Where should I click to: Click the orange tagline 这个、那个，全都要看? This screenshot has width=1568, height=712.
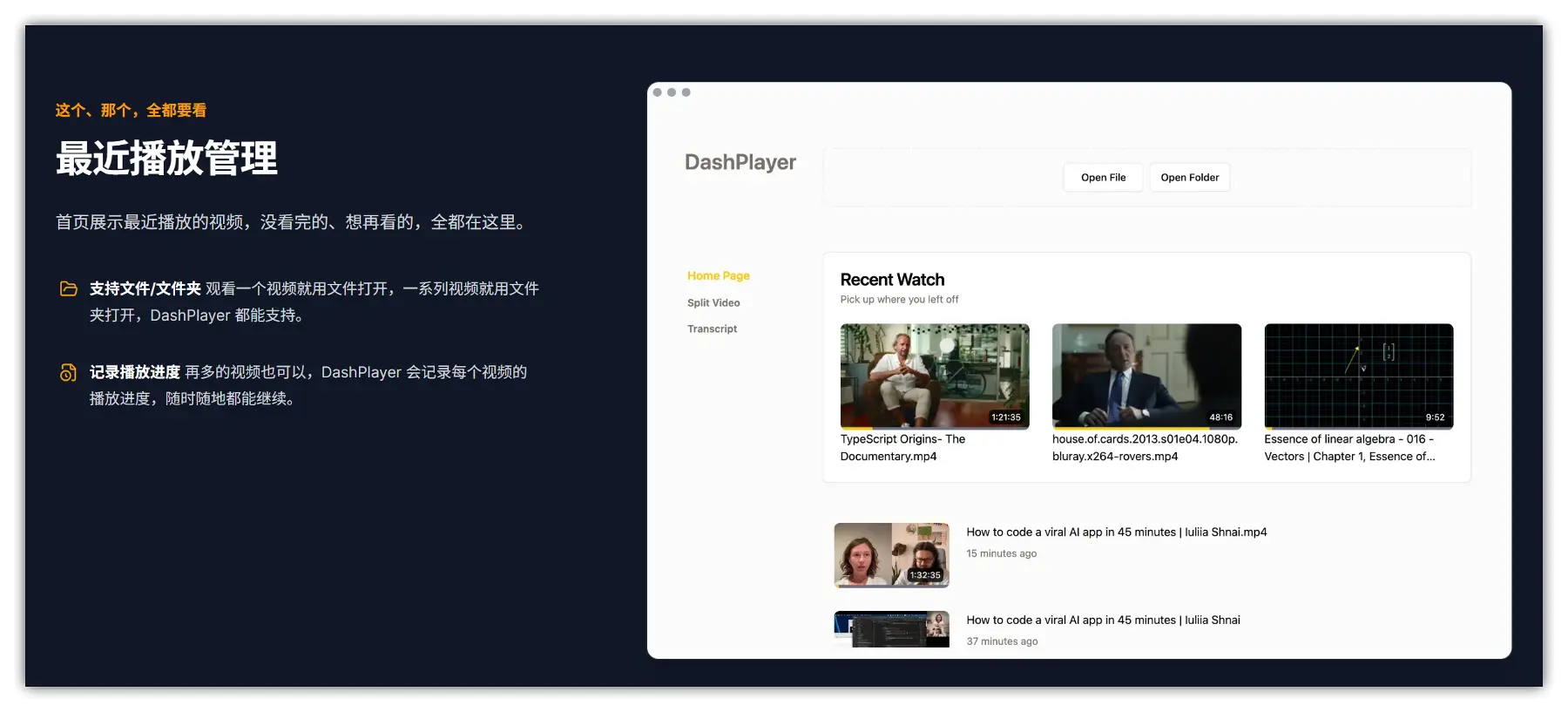131,111
